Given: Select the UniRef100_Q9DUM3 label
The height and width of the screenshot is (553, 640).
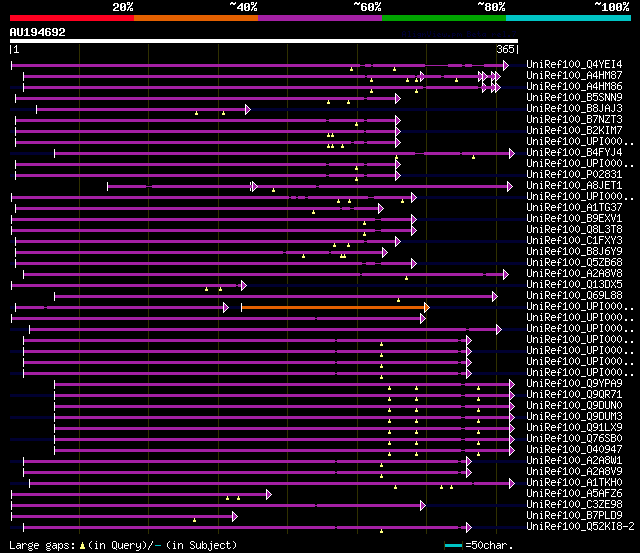Looking at the screenshot, I should click(574, 417).
